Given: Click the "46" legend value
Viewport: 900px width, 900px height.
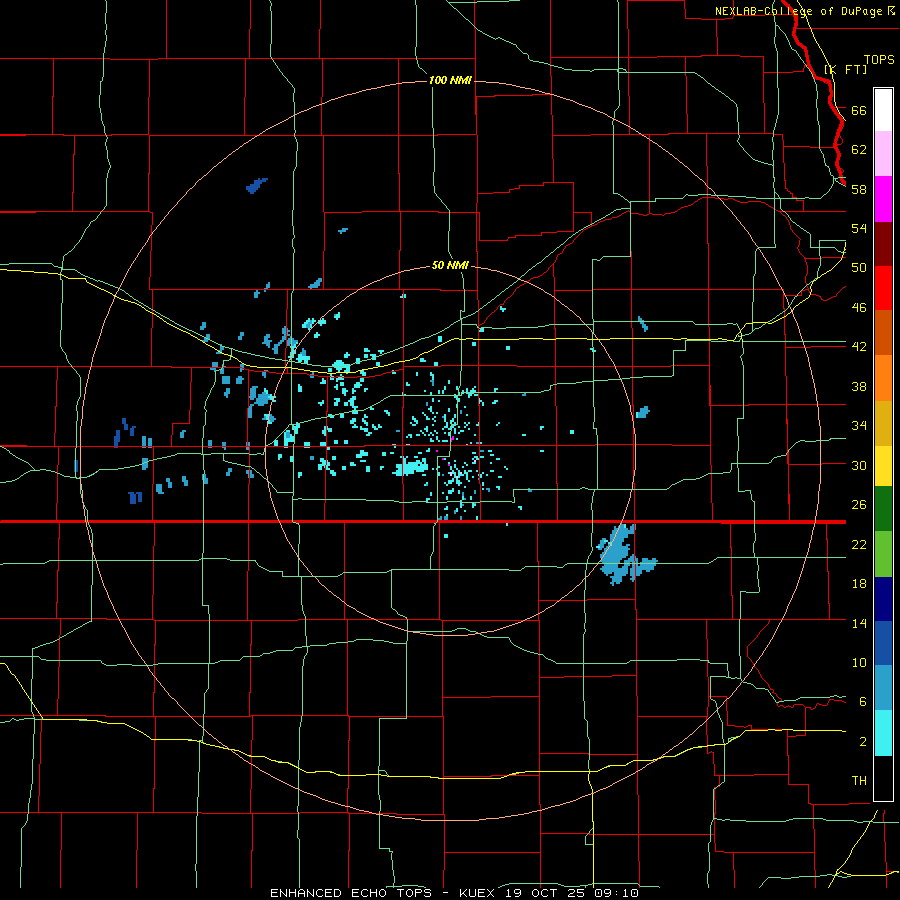Looking at the screenshot, I should point(859,308).
